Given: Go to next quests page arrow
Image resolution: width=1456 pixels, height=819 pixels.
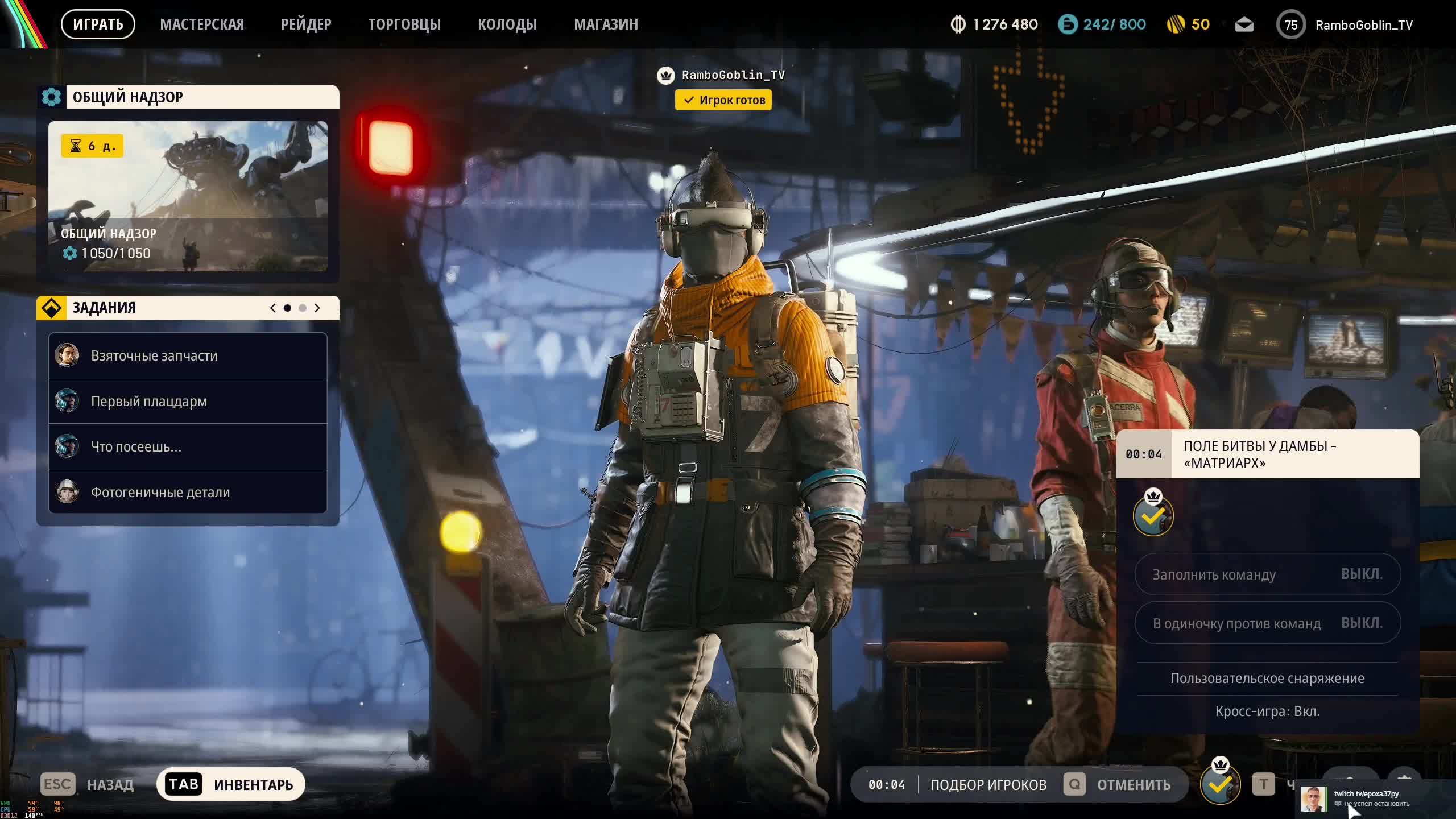Looking at the screenshot, I should click(x=317, y=308).
